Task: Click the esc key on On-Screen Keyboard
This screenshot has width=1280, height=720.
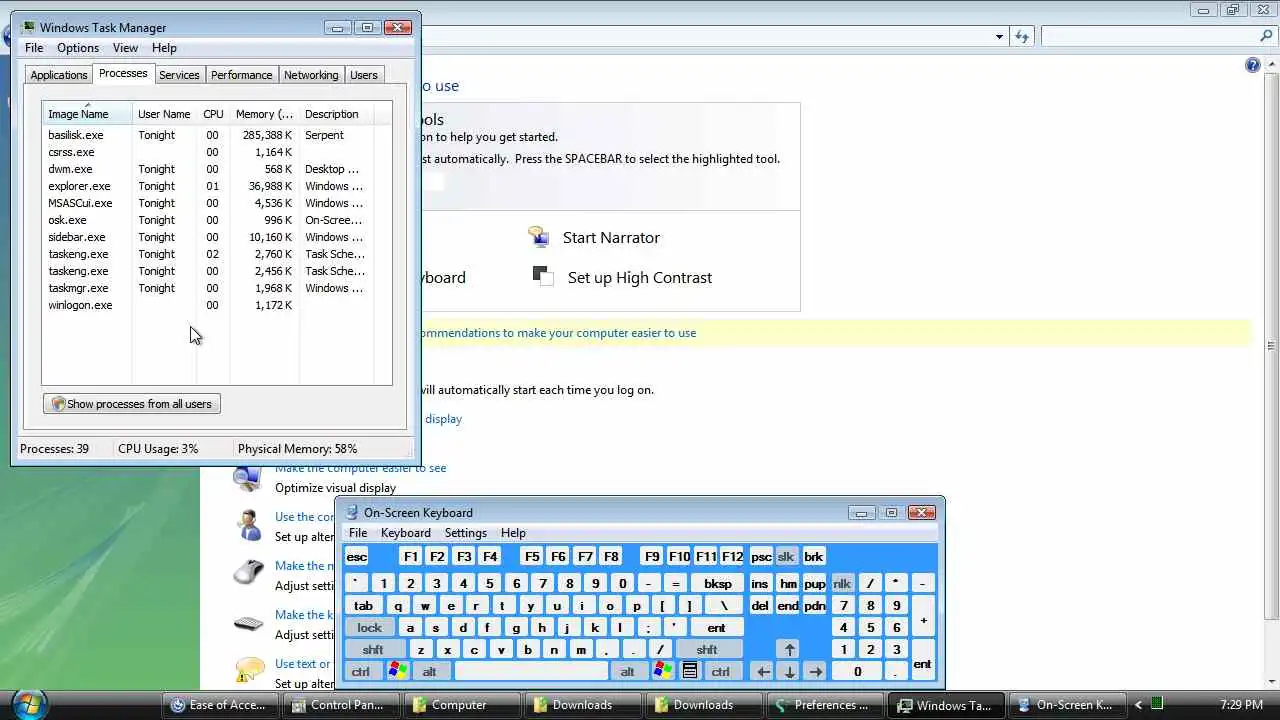Action: [357, 557]
